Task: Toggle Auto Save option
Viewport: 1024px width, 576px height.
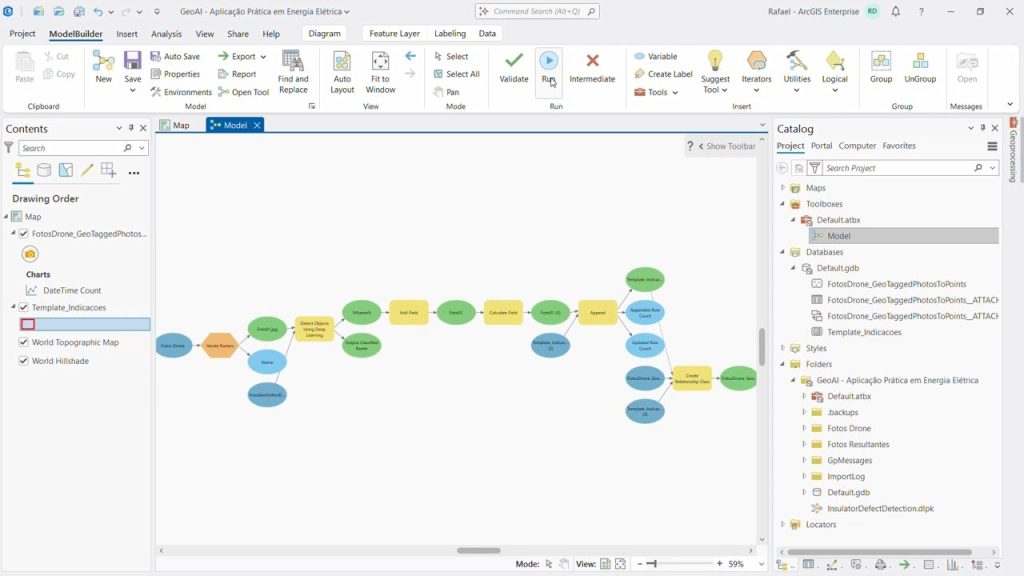Action: pyautogui.click(x=175, y=56)
